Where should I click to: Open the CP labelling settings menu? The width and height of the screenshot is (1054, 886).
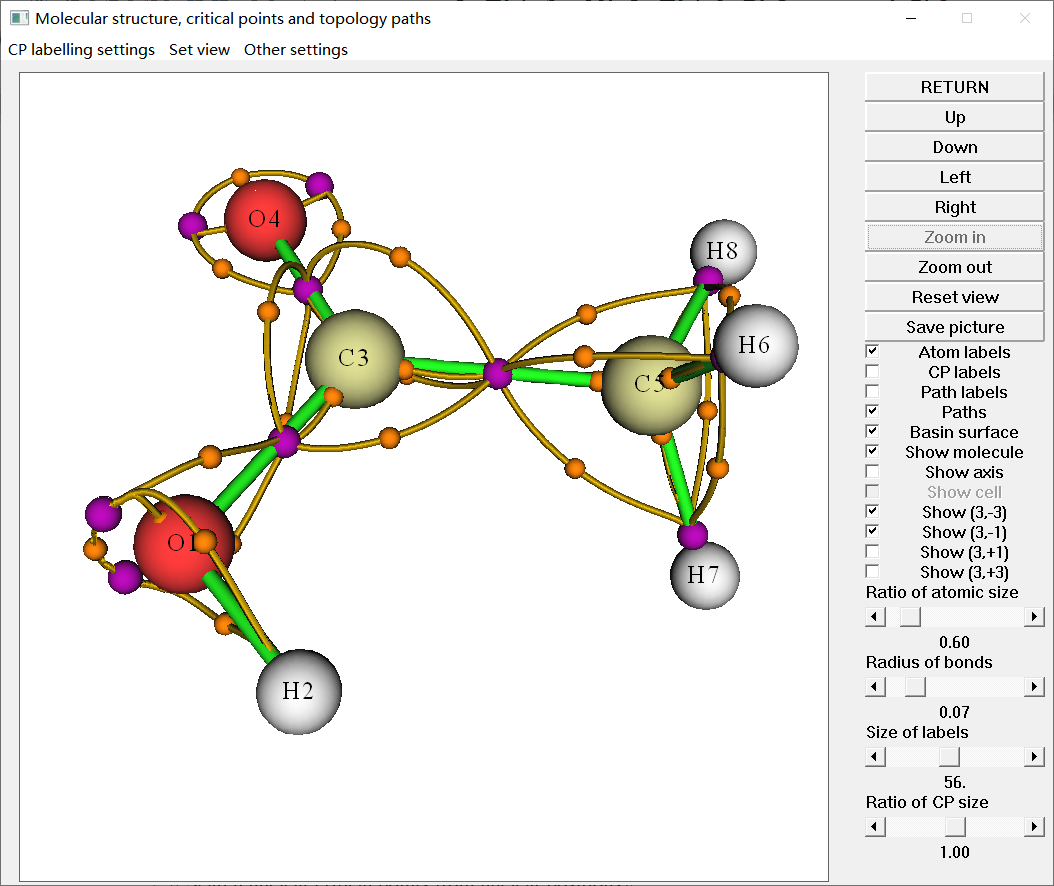81,50
